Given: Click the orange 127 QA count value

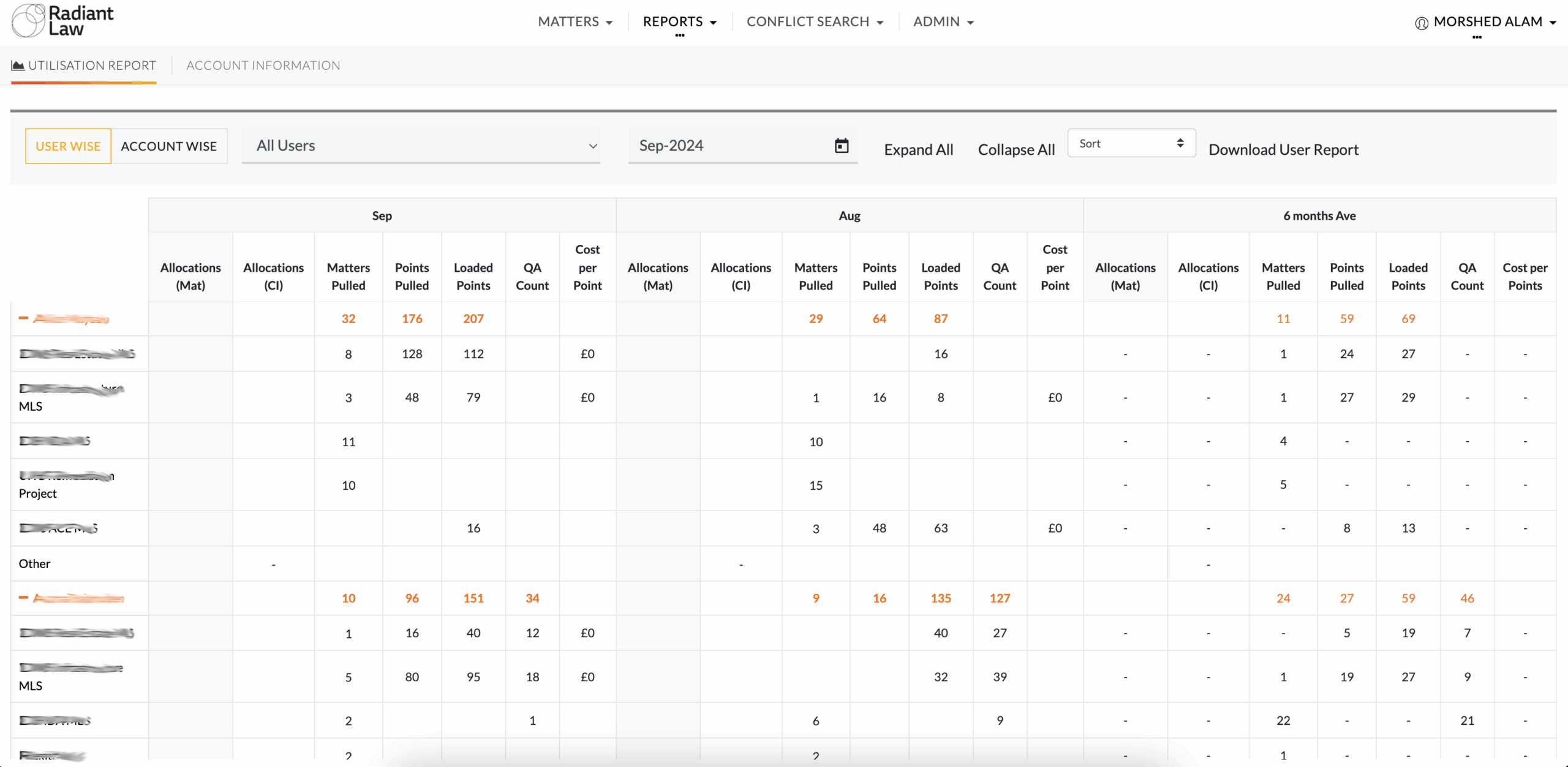Looking at the screenshot, I should [x=1000, y=598].
